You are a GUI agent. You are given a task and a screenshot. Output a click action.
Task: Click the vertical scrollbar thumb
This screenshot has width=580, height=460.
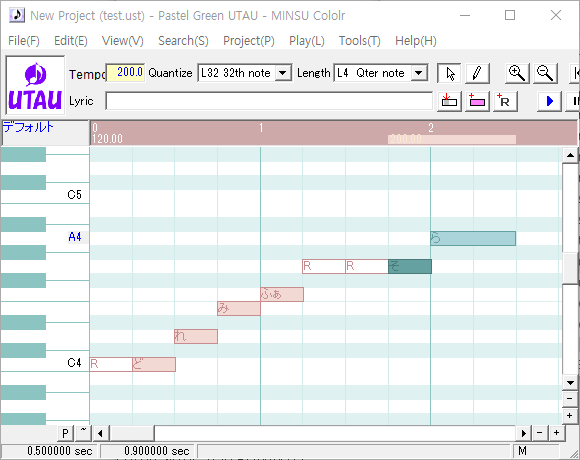pos(570,268)
